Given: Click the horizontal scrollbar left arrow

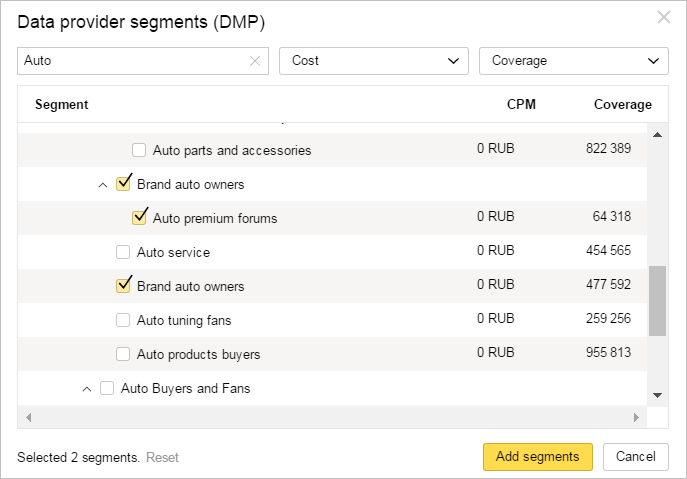Looking at the screenshot, I should click(x=28, y=417).
